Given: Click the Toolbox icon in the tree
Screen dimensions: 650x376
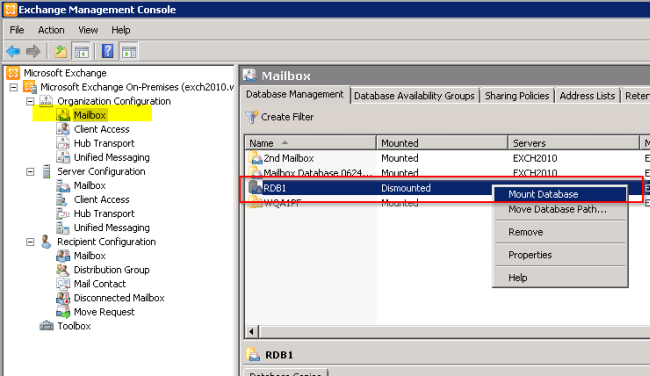Looking at the screenshot, I should tap(46, 326).
